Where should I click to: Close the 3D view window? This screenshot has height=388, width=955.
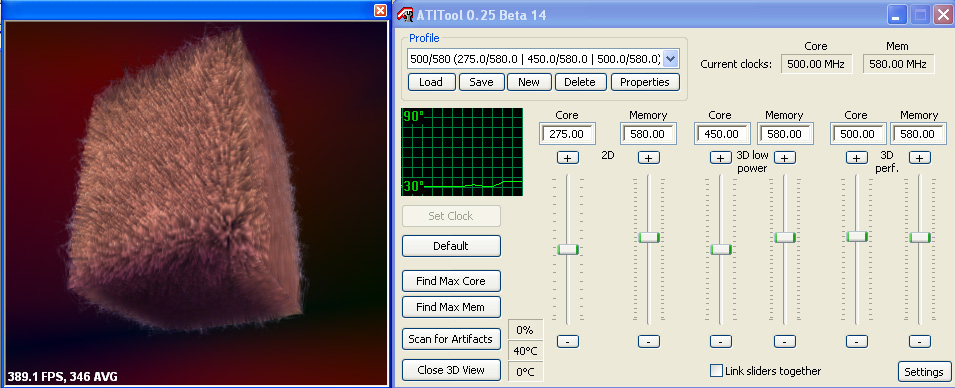380,10
